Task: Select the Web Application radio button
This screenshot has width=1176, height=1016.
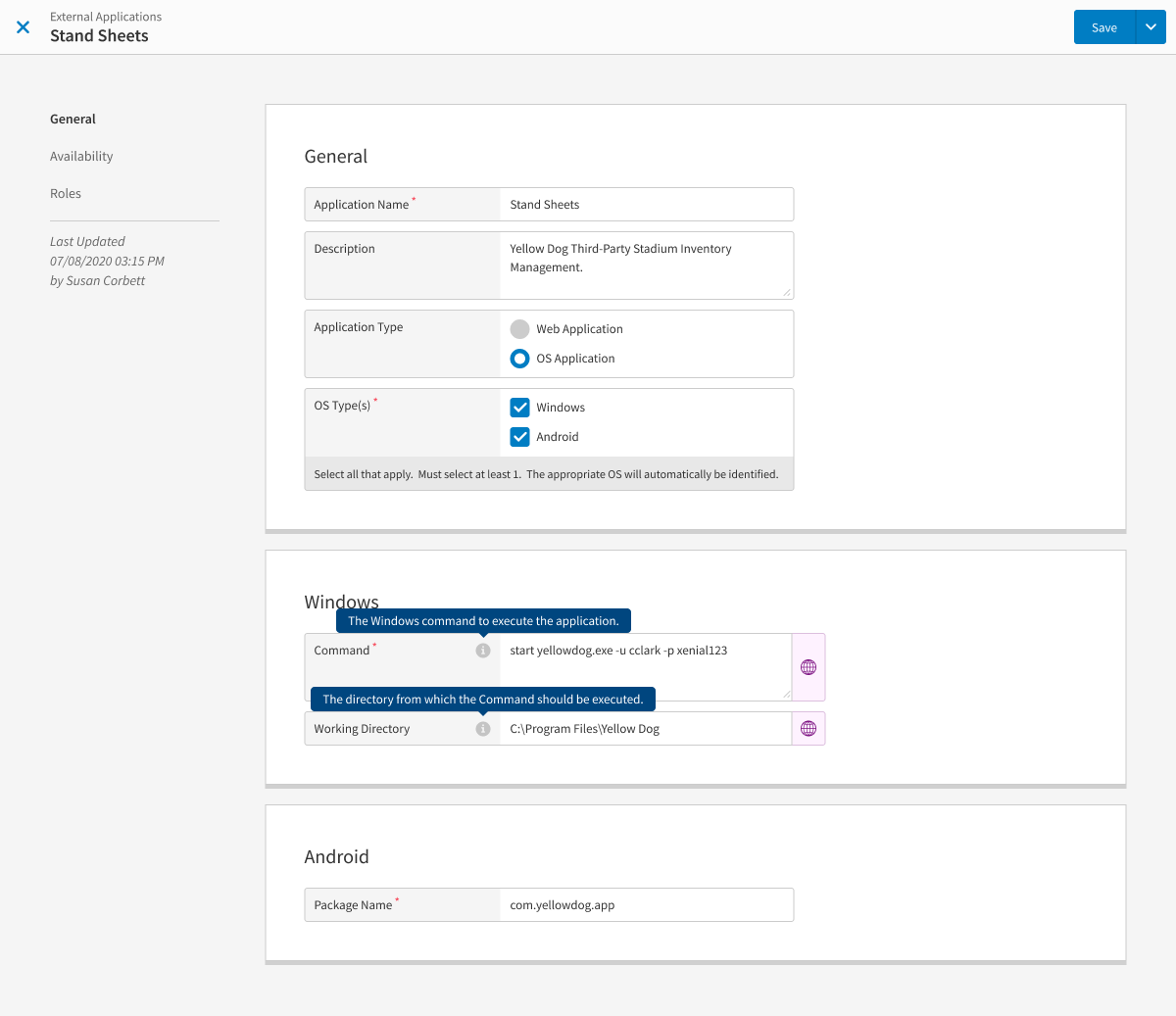Action: pyautogui.click(x=518, y=328)
